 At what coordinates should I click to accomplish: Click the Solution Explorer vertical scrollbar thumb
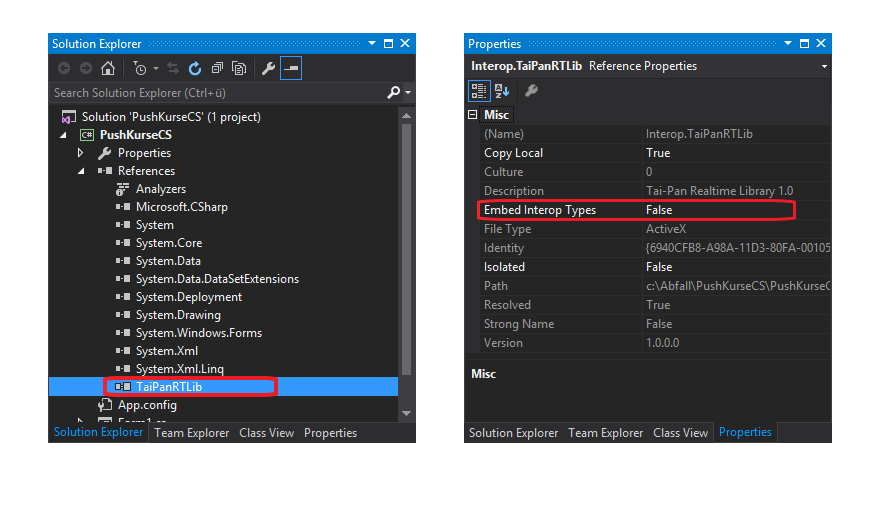point(406,249)
